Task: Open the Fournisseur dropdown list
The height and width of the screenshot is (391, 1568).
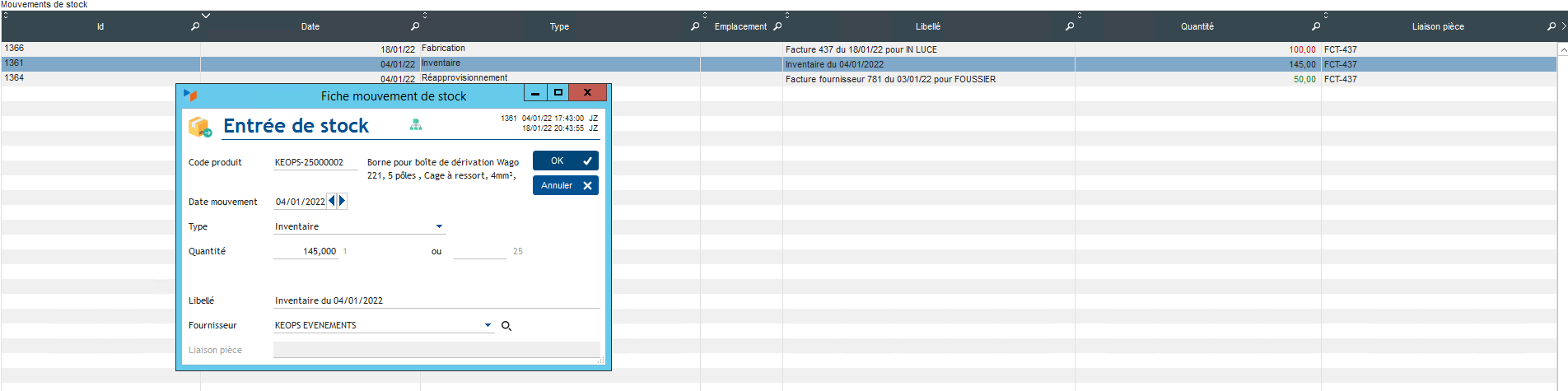Action: (x=488, y=325)
